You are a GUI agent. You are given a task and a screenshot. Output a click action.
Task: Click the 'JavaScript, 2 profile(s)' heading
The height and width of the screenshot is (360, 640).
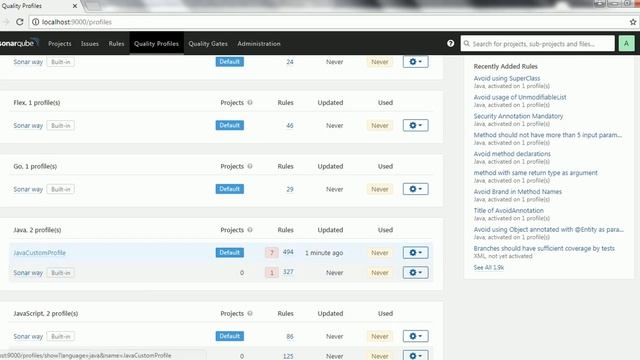[x=46, y=313]
